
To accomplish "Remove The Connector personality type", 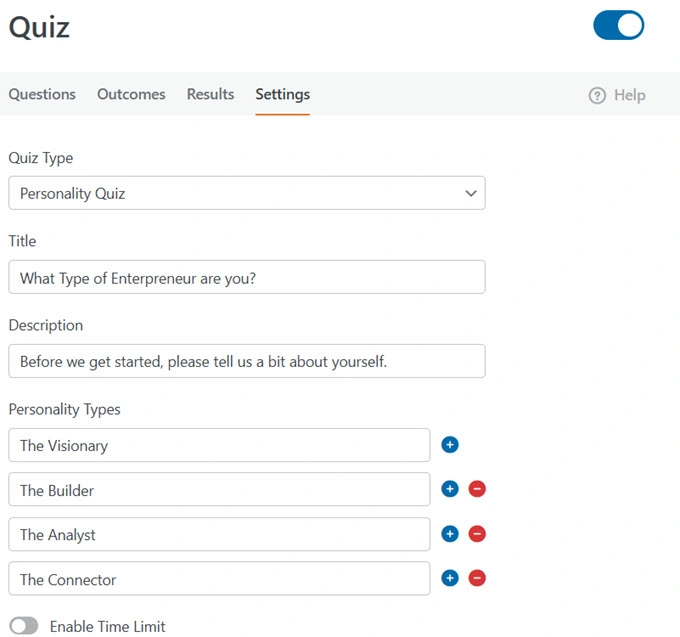I will coord(477,578).
